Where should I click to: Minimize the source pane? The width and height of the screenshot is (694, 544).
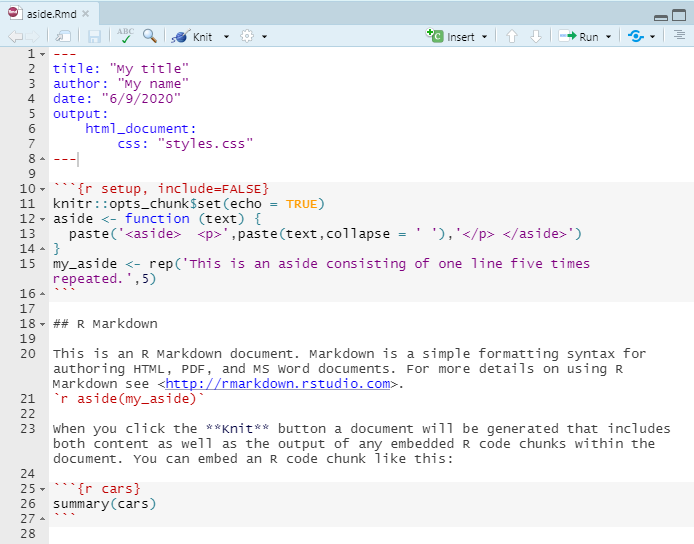pyautogui.click(x=661, y=17)
